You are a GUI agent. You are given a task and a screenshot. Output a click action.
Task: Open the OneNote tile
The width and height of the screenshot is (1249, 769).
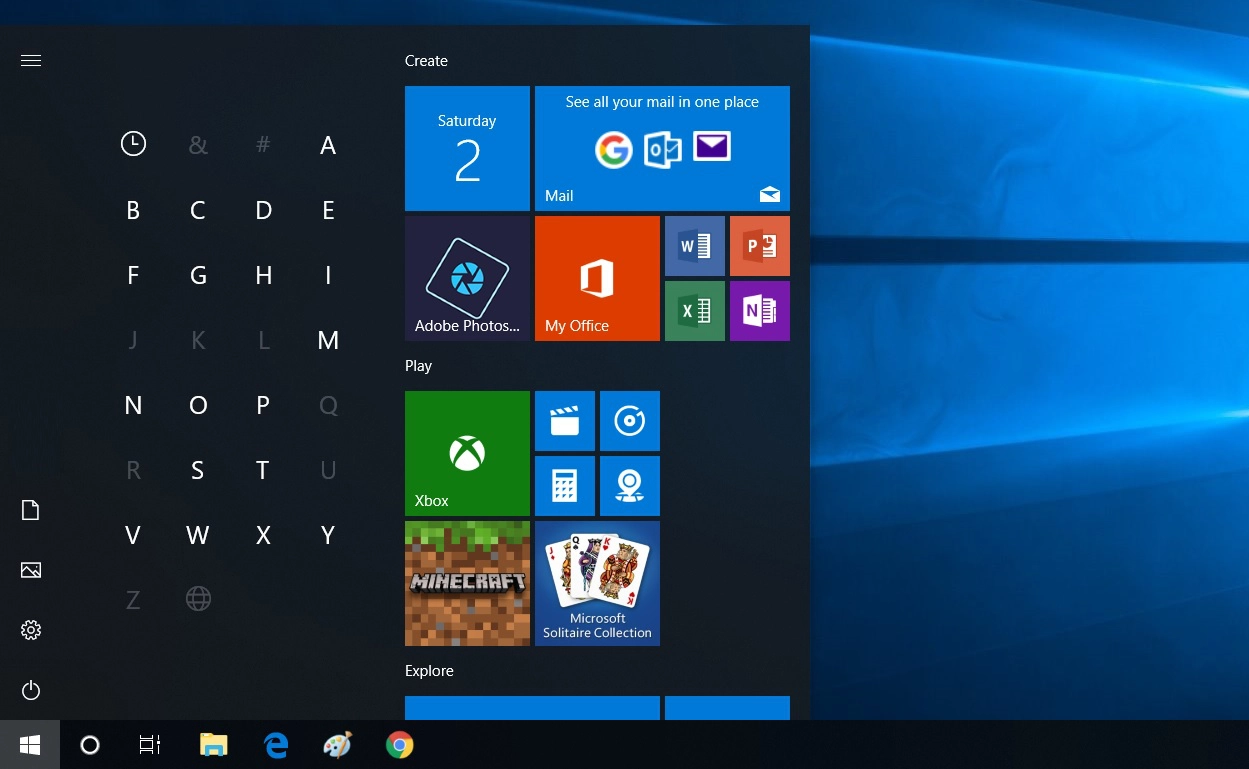(759, 311)
